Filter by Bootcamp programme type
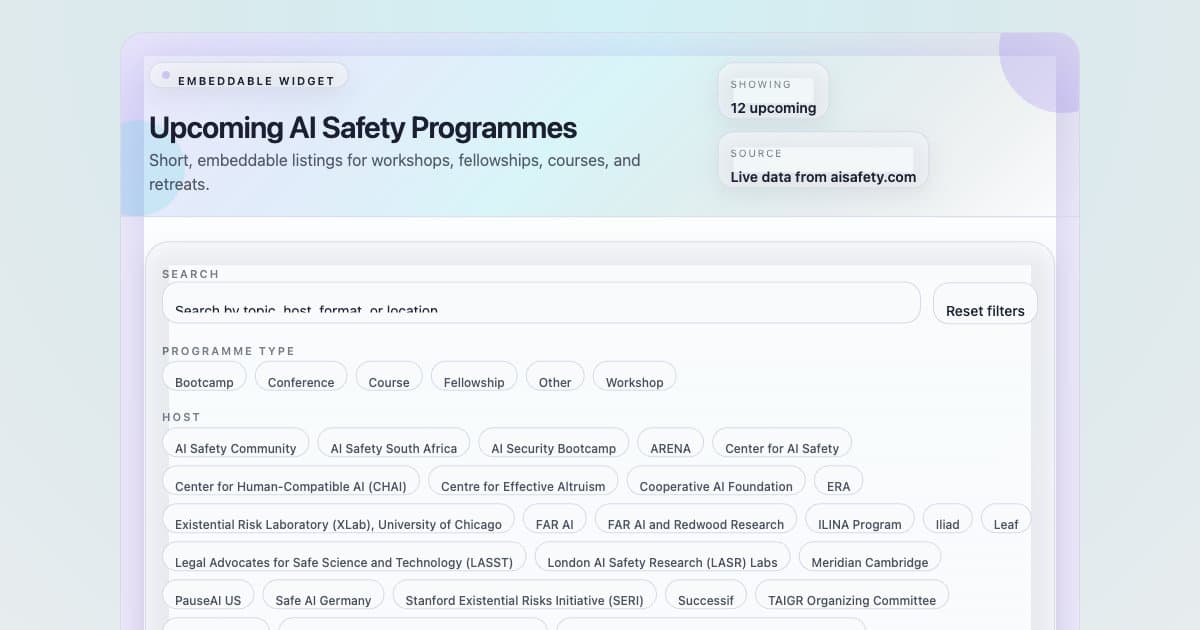 [204, 377]
